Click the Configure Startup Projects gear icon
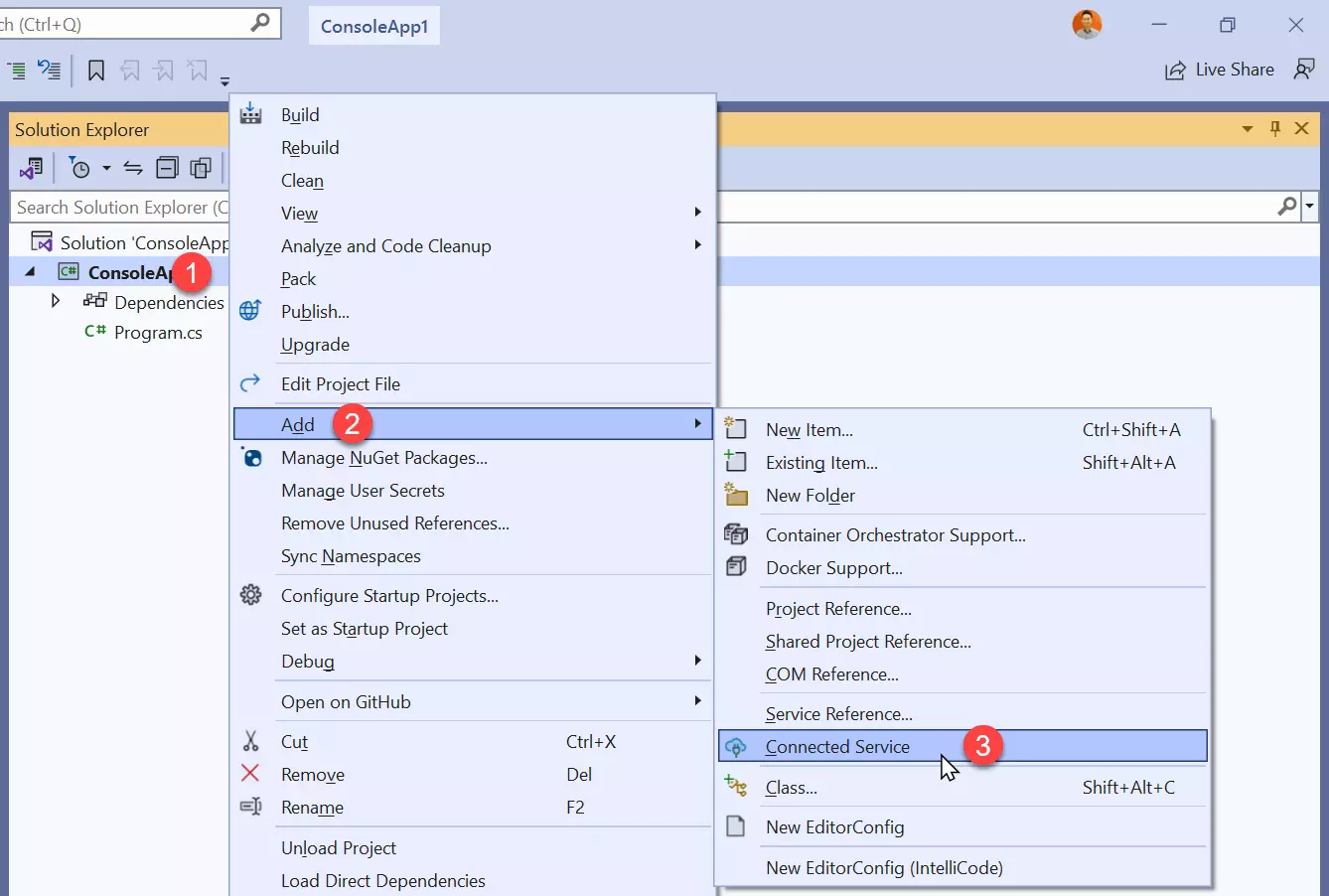The width and height of the screenshot is (1329, 896). pyautogui.click(x=251, y=595)
